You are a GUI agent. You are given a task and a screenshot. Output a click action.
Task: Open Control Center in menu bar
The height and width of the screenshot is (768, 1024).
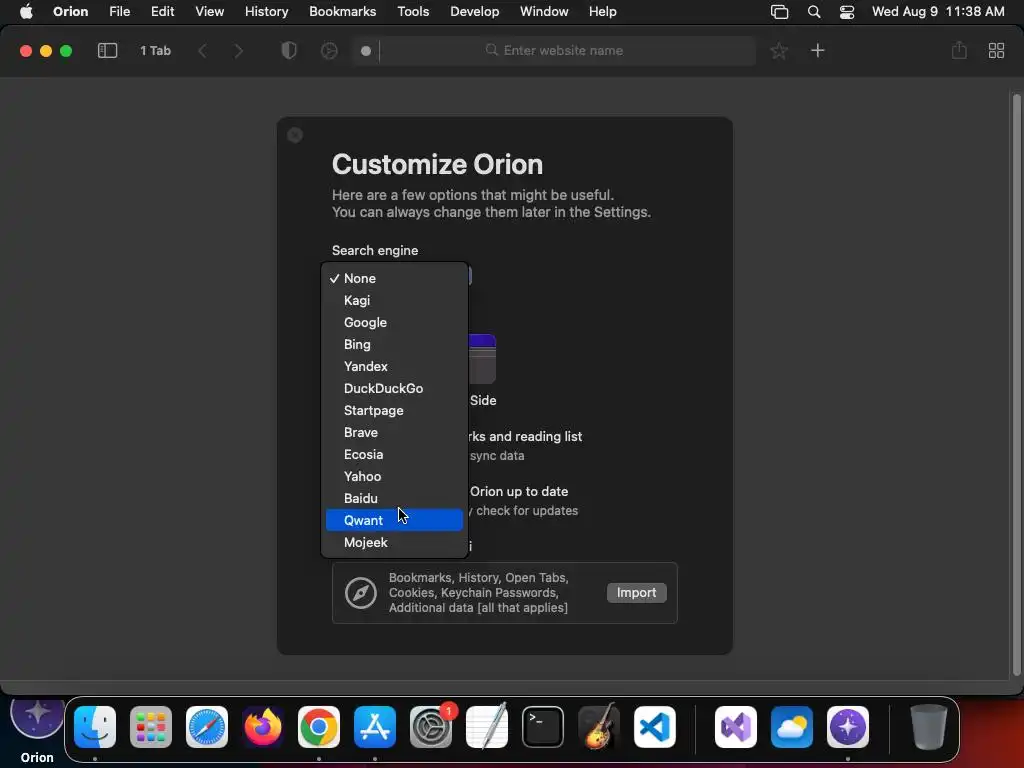pyautogui.click(x=847, y=12)
